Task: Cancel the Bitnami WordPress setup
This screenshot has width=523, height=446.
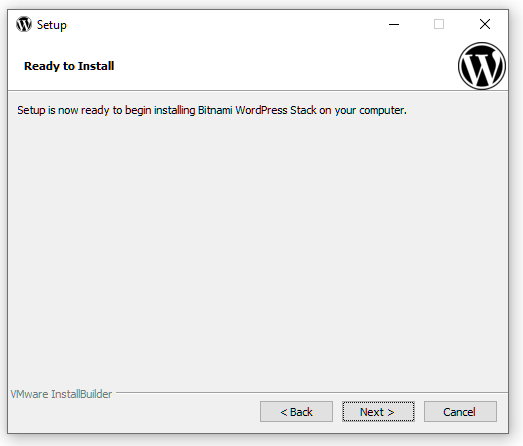Action: [460, 412]
